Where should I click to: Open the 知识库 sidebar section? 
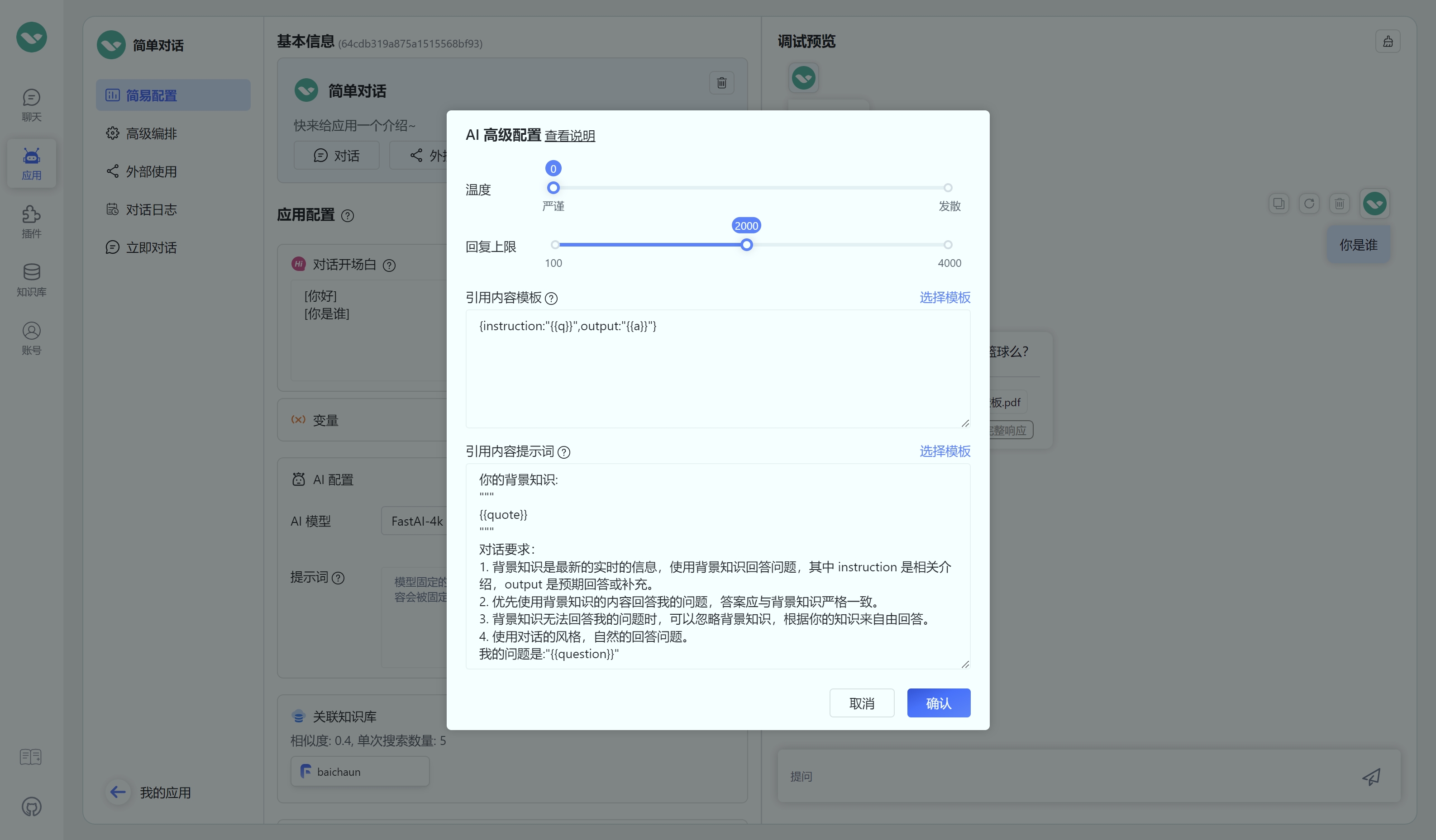(31, 279)
